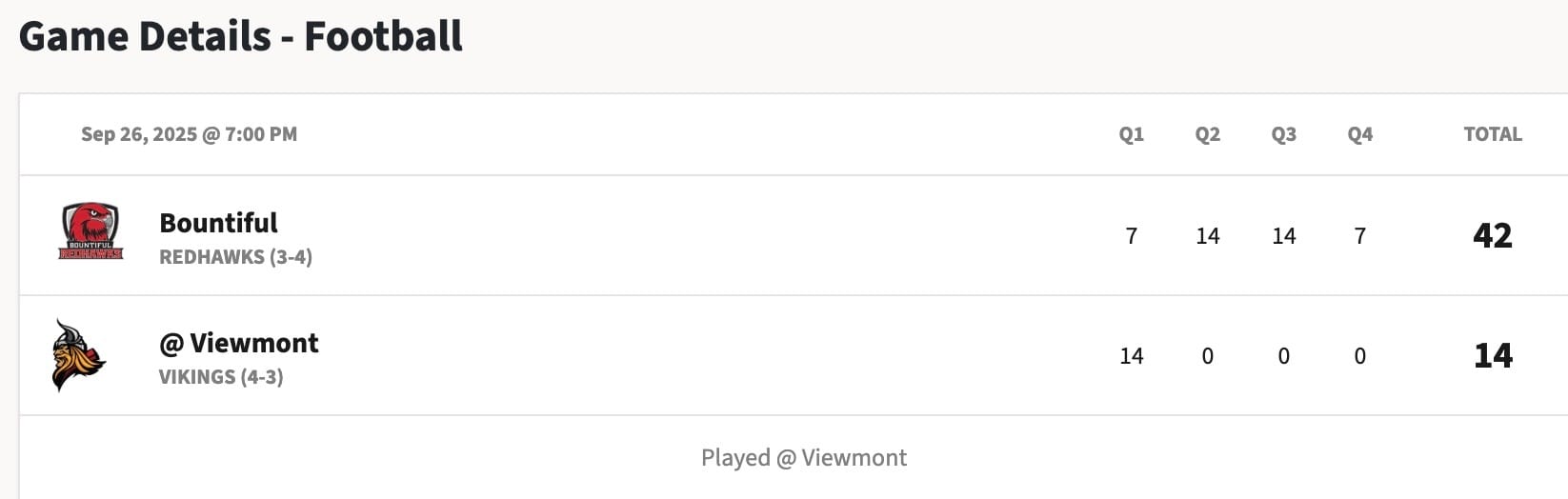Image resolution: width=1568 pixels, height=499 pixels.
Task: Click Viewmont's total score 14
Action: [x=1493, y=355]
